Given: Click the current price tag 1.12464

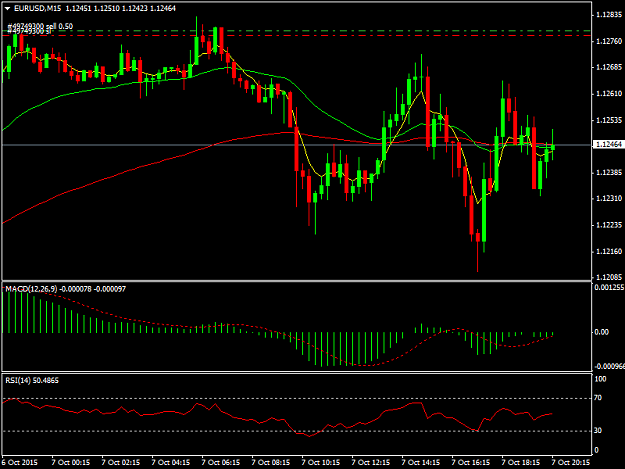Looking at the screenshot, I should pyautogui.click(x=608, y=144).
